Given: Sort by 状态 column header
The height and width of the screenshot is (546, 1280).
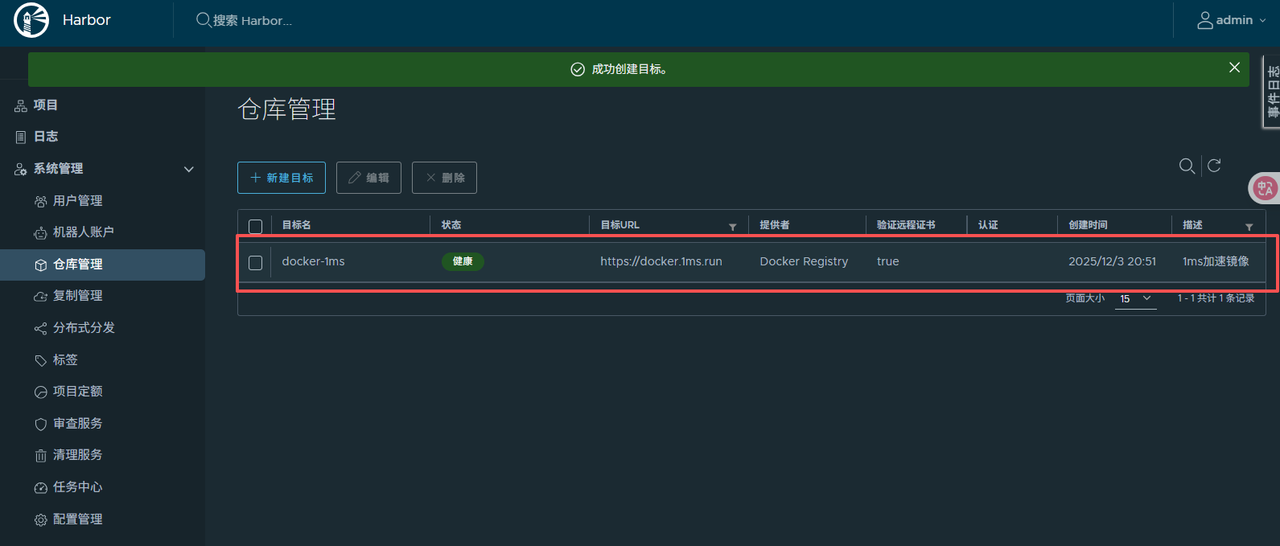Looking at the screenshot, I should pyautogui.click(x=451, y=225).
